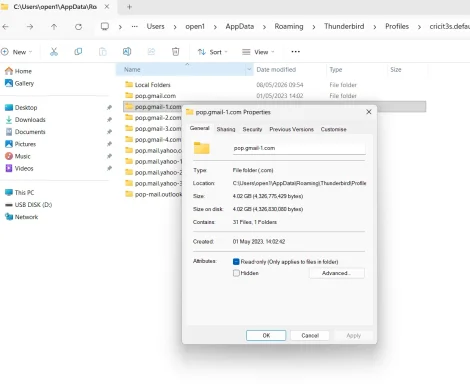Close the current Explorer tab
This screenshot has height=384, width=470.
[107, 7]
